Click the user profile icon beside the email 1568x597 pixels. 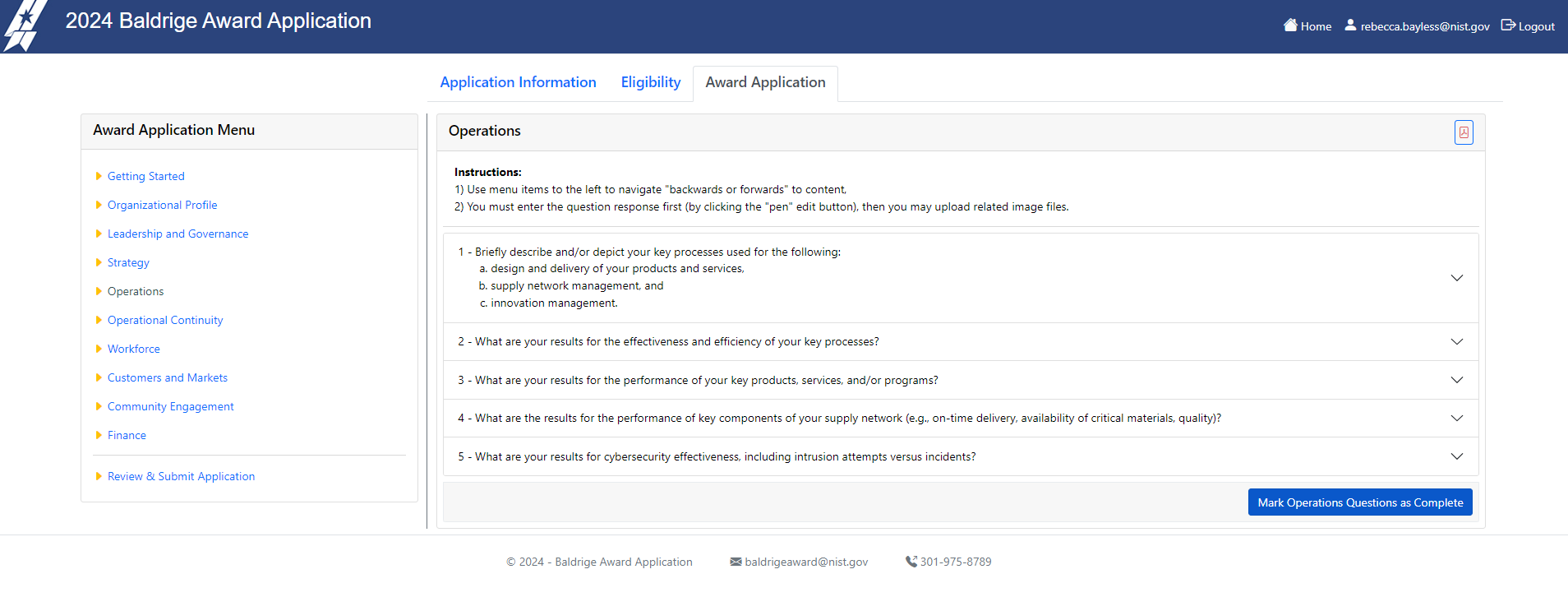pos(1350,25)
